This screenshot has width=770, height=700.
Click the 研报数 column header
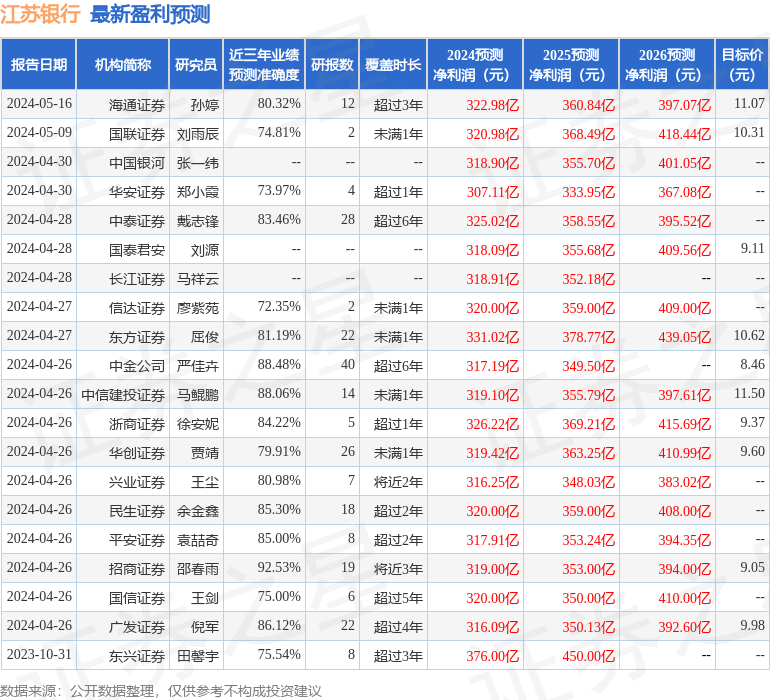[x=332, y=64]
